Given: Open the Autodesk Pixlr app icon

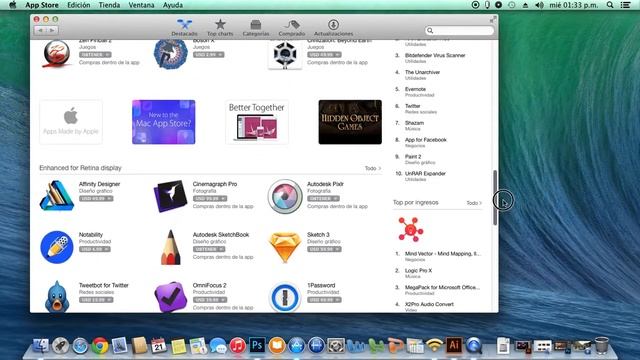Looking at the screenshot, I should coord(284,196).
